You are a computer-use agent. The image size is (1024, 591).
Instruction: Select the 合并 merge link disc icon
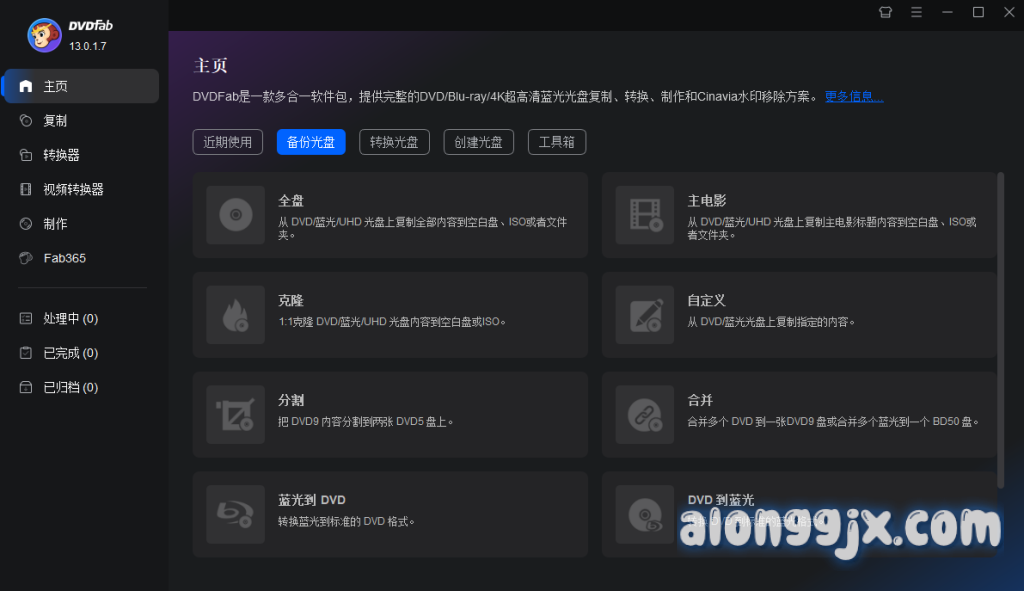[x=645, y=415]
